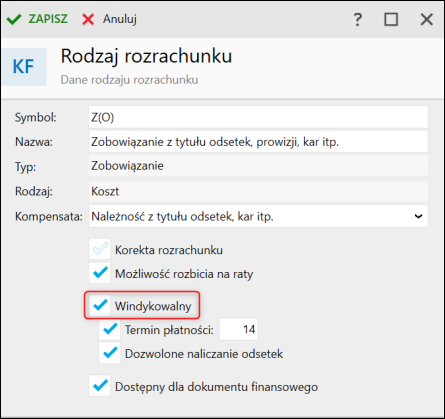
Task: Click into the Nazwa text field
Action: [x=258, y=142]
